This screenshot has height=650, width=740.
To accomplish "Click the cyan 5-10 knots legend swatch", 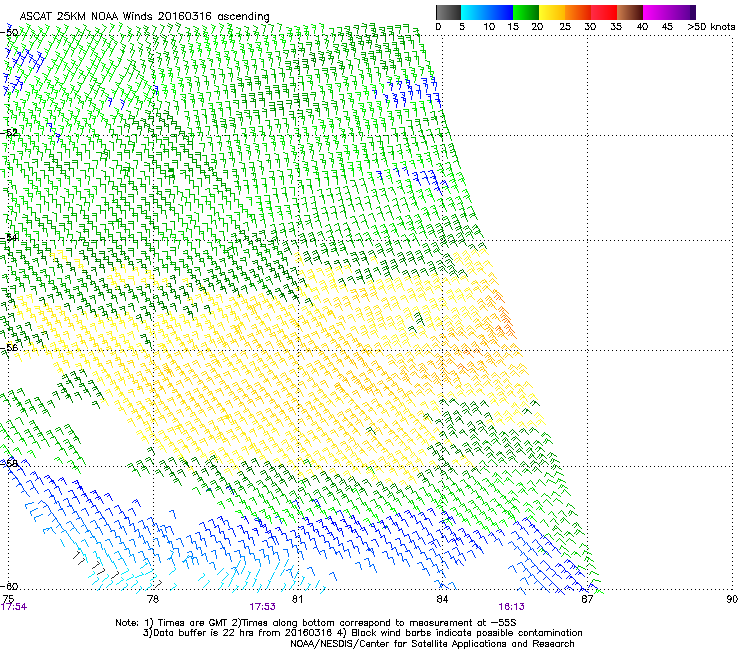I will (474, 12).
